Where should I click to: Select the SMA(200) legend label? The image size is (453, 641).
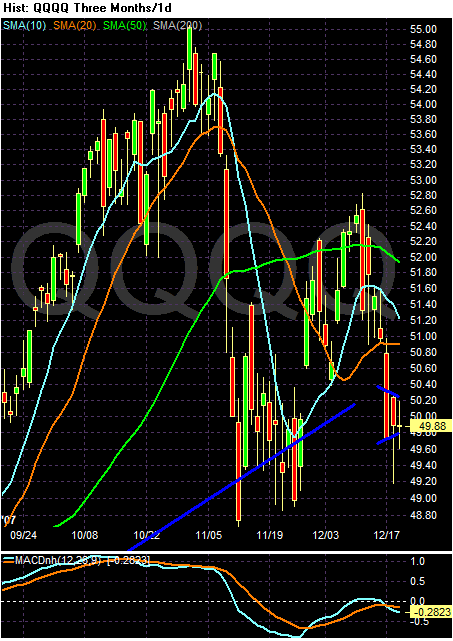pyautogui.click(x=177, y=26)
